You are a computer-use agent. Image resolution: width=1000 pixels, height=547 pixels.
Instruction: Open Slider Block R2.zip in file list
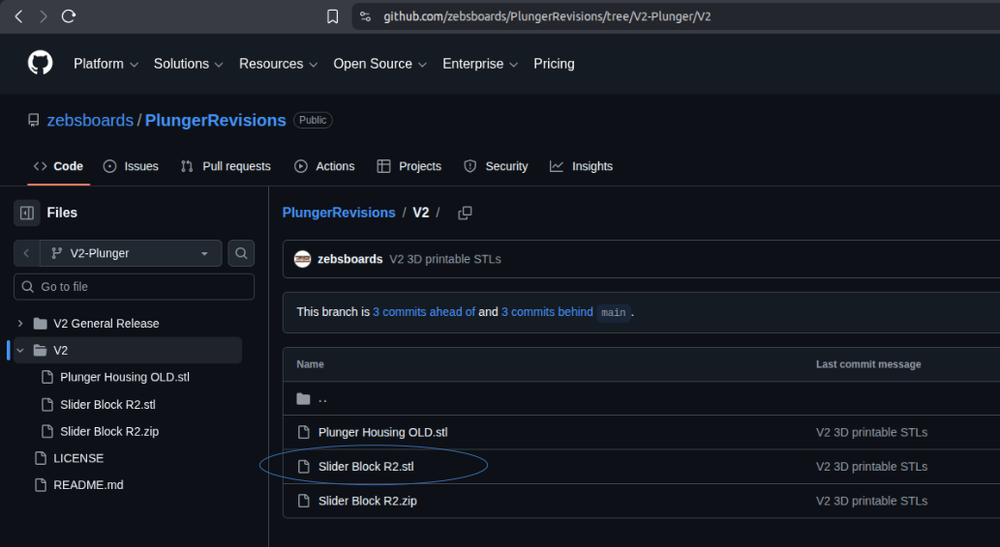click(x=367, y=501)
